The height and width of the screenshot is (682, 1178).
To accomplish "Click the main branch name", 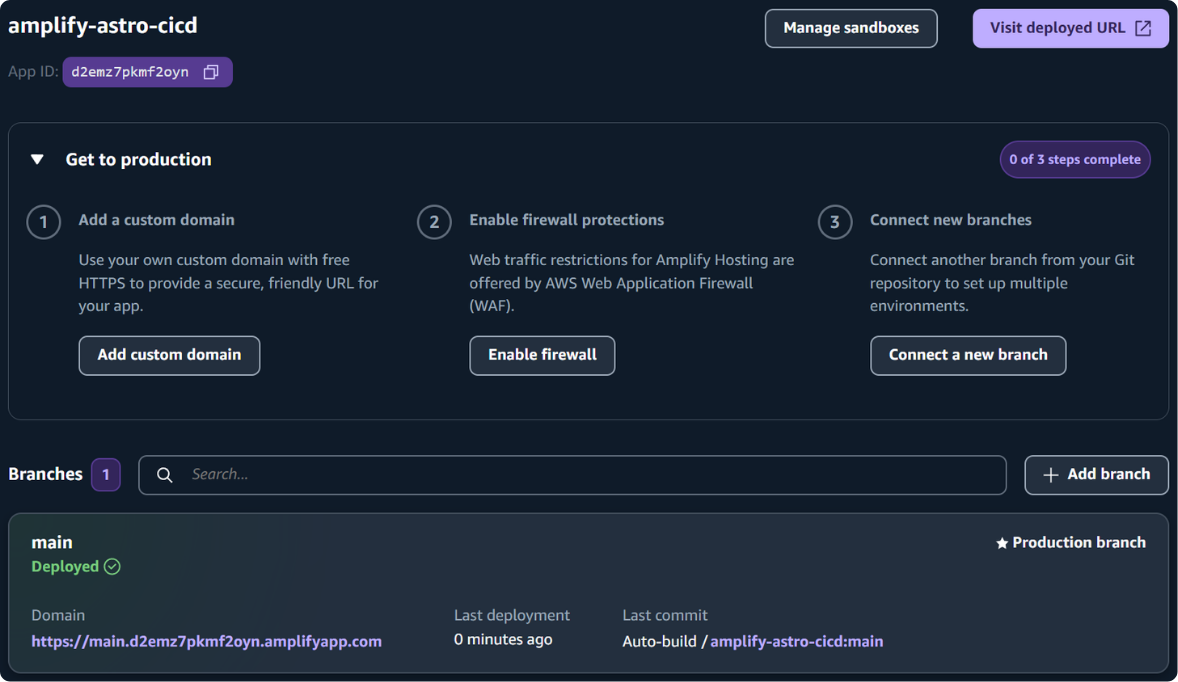I will click(52, 542).
